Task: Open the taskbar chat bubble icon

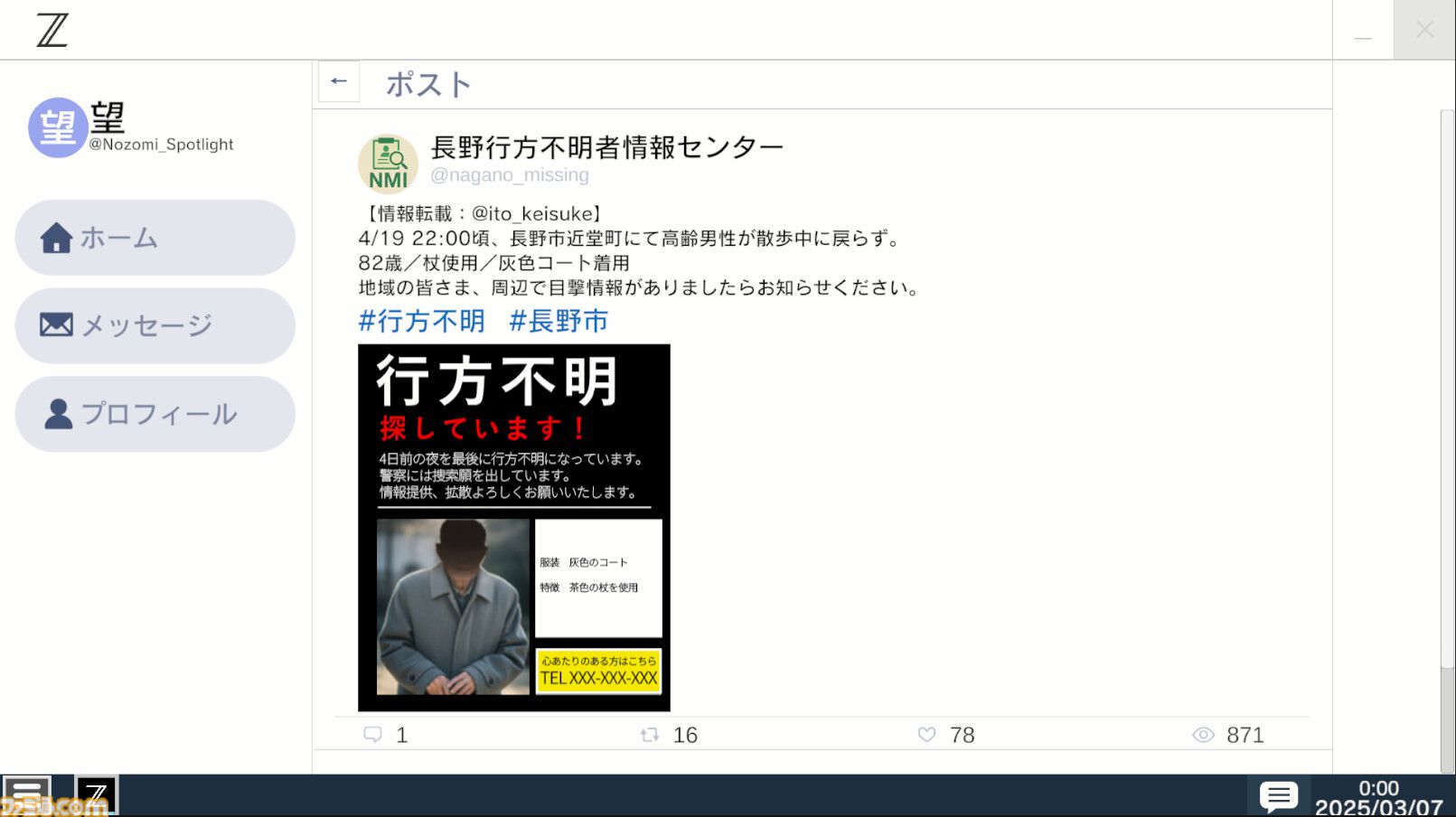Action: pos(1279,796)
